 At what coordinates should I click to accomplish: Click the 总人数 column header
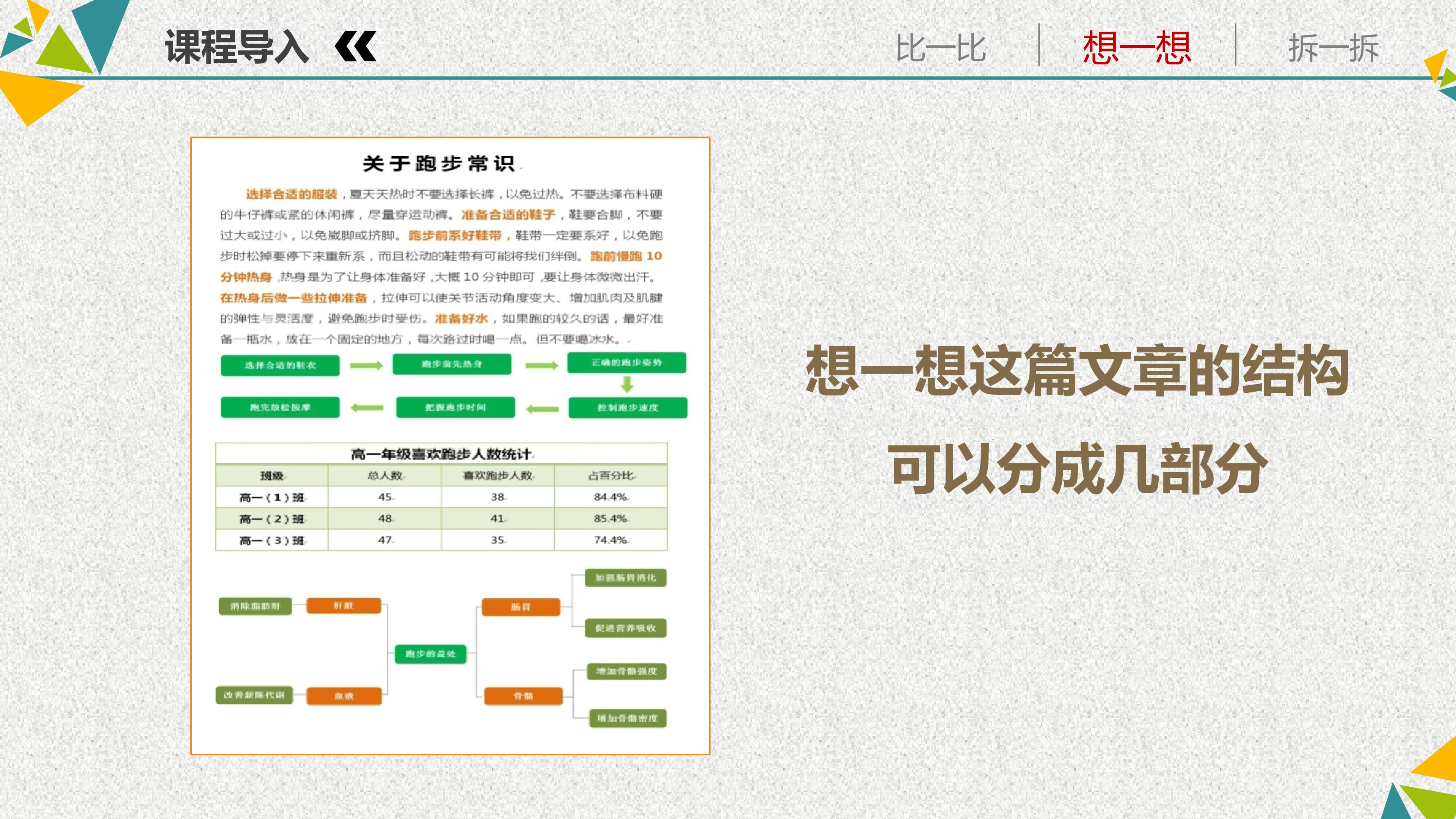(x=385, y=476)
